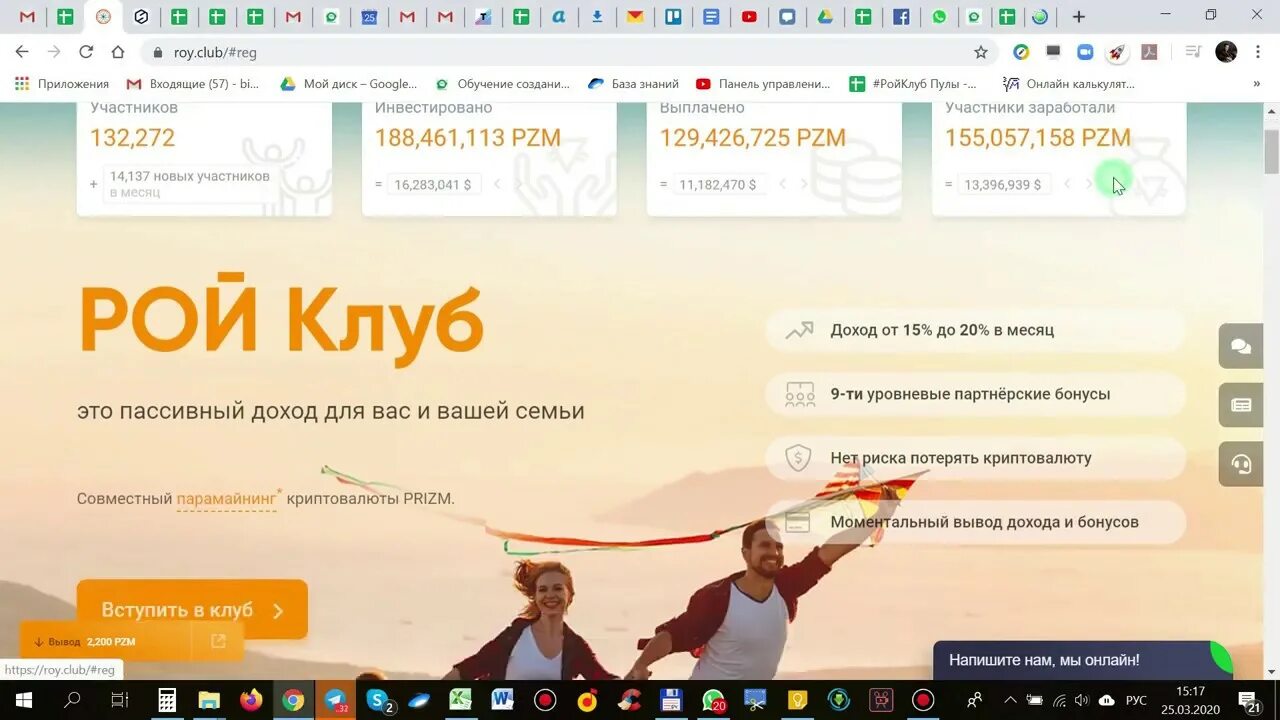
Task: Open the media control playlist icon
Action: [1192, 52]
